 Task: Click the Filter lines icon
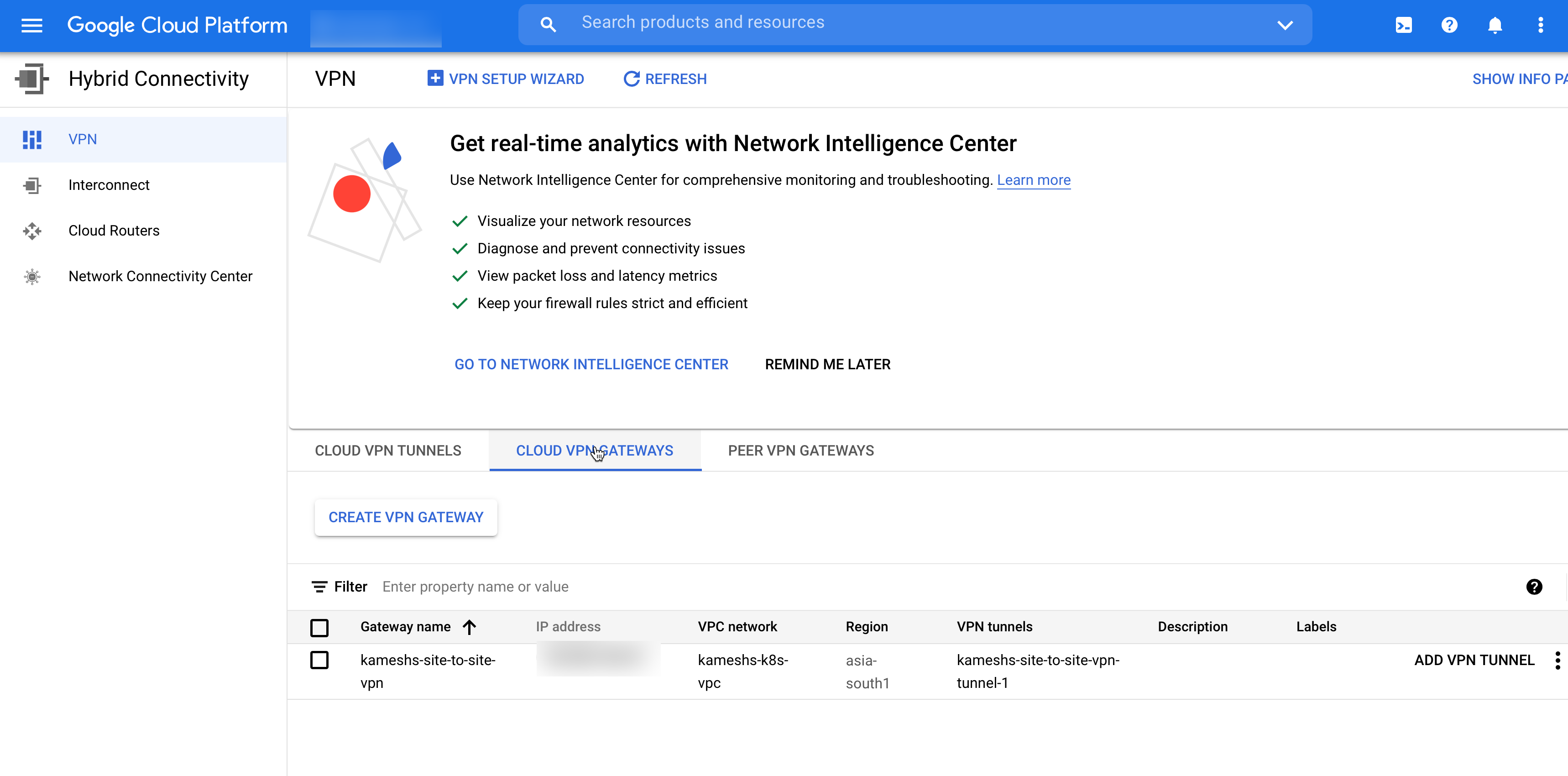tap(319, 587)
